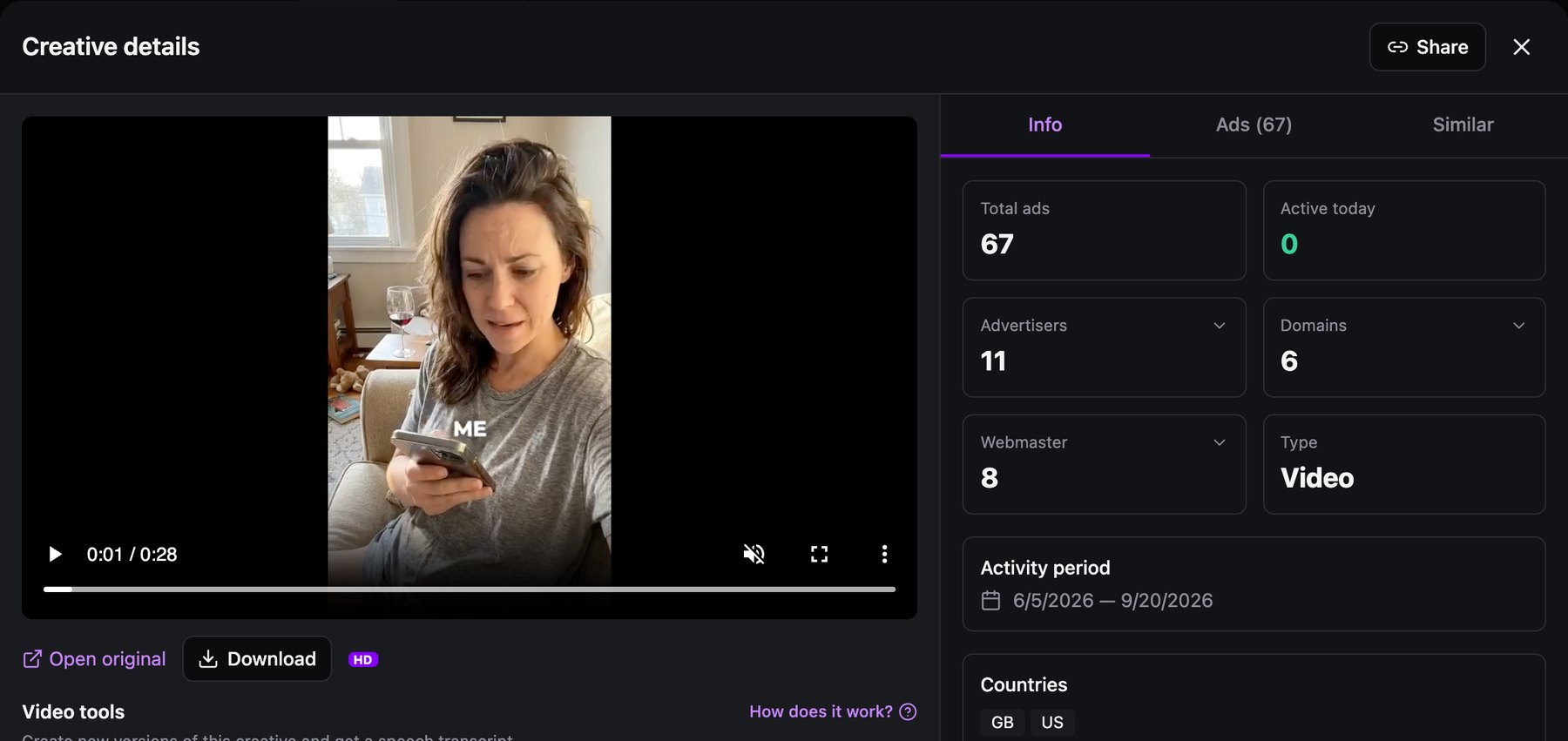Click the Video tools heading

pyautogui.click(x=73, y=712)
